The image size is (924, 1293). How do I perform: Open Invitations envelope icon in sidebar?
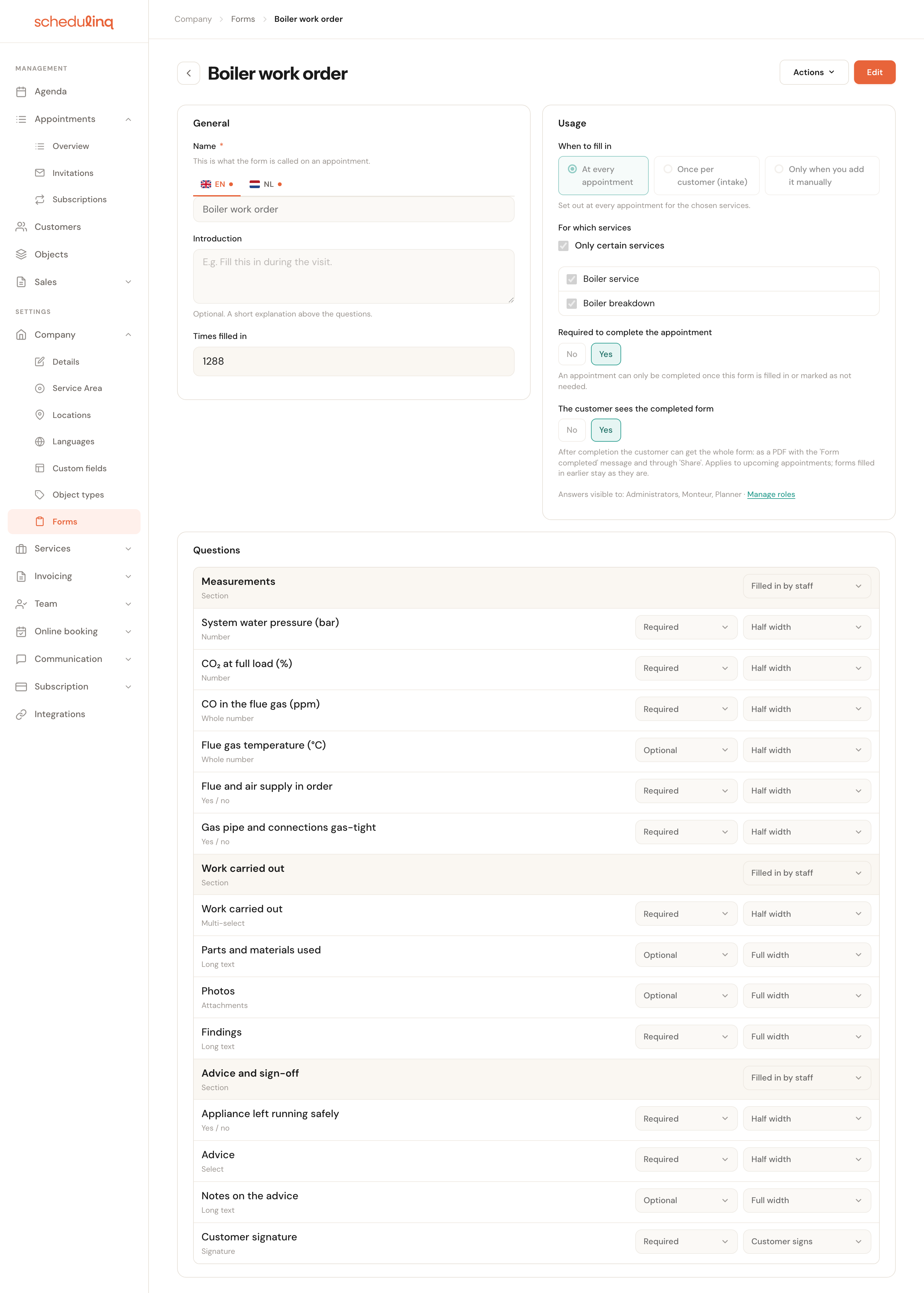[40, 173]
